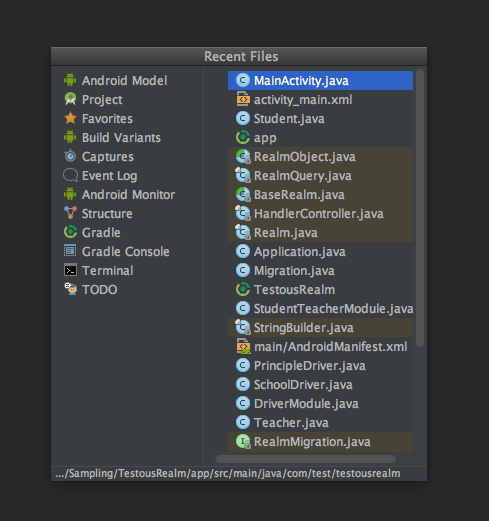Screen dimensions: 489x521
Task: Open the Project tool window
Action: pos(102,100)
